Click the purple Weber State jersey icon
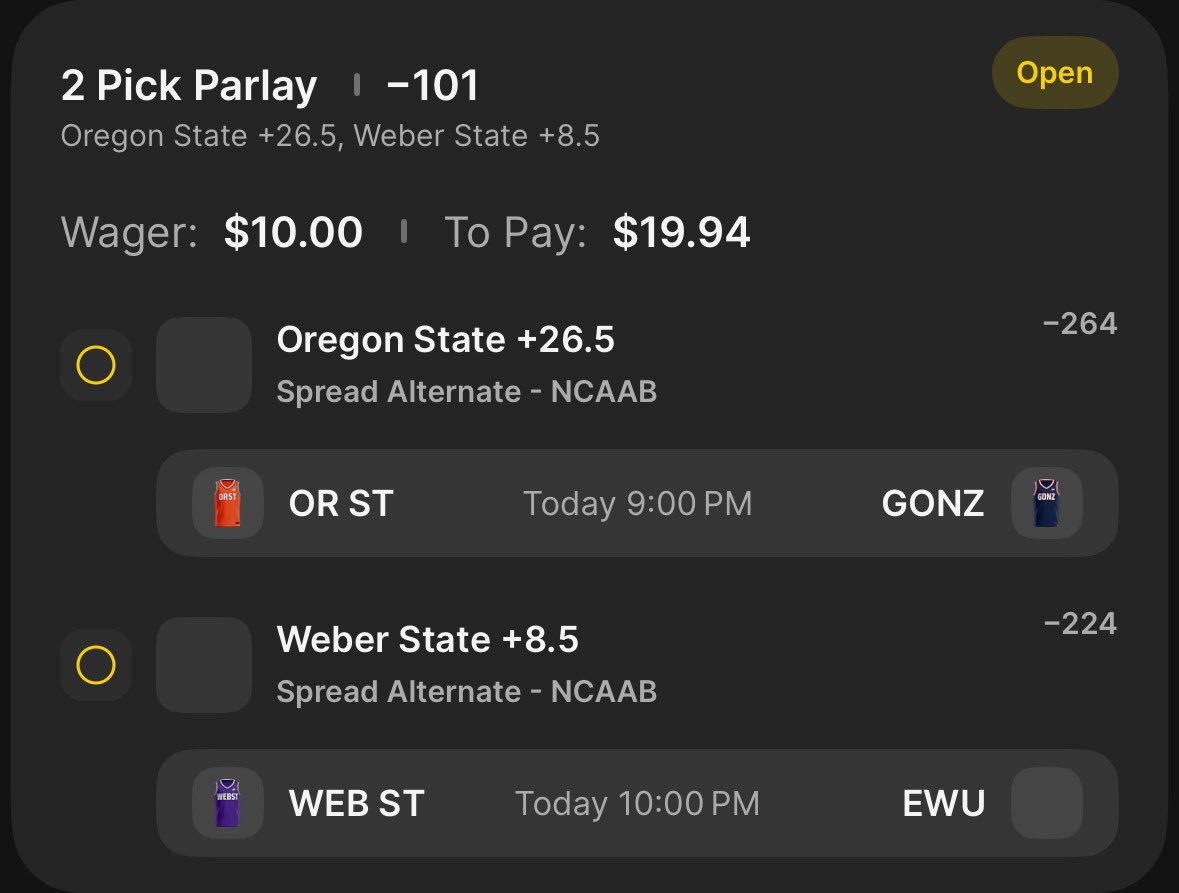Image resolution: width=1179 pixels, height=893 pixels. 228,803
